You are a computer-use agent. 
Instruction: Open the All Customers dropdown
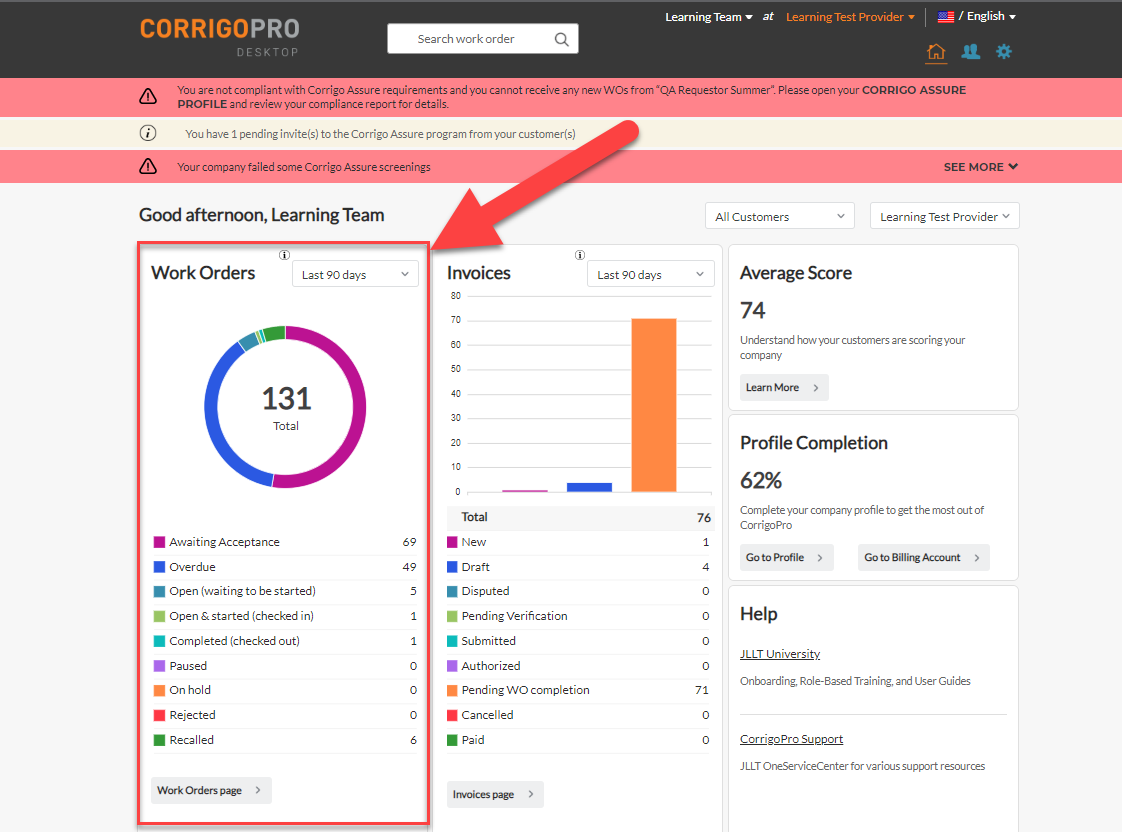(779, 217)
